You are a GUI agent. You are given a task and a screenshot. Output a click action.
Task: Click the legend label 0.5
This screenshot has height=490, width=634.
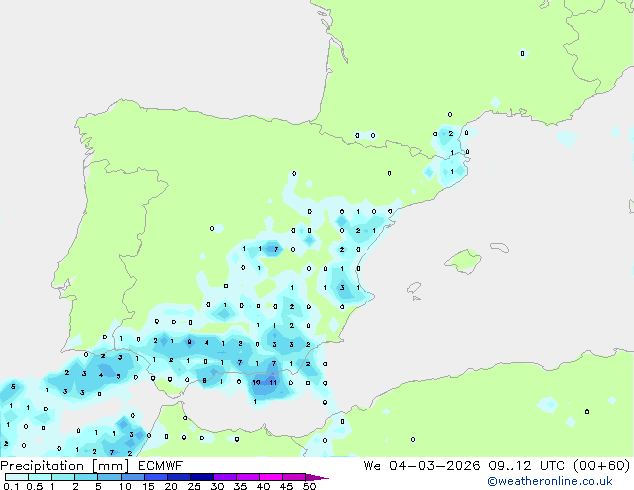pyautogui.click(x=34, y=486)
